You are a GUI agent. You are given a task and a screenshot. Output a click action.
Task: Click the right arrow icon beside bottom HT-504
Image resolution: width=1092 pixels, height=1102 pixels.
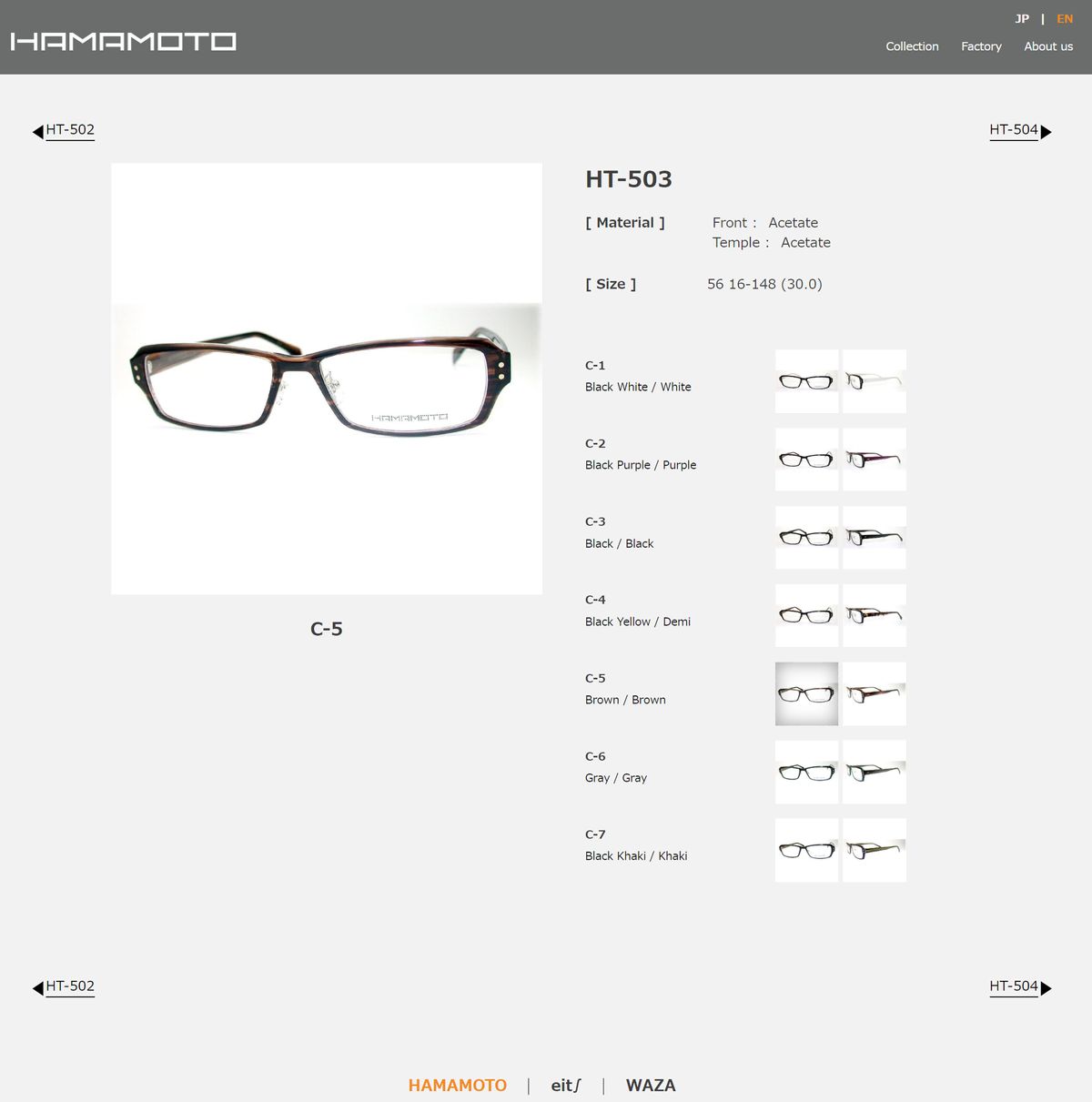[1046, 988]
